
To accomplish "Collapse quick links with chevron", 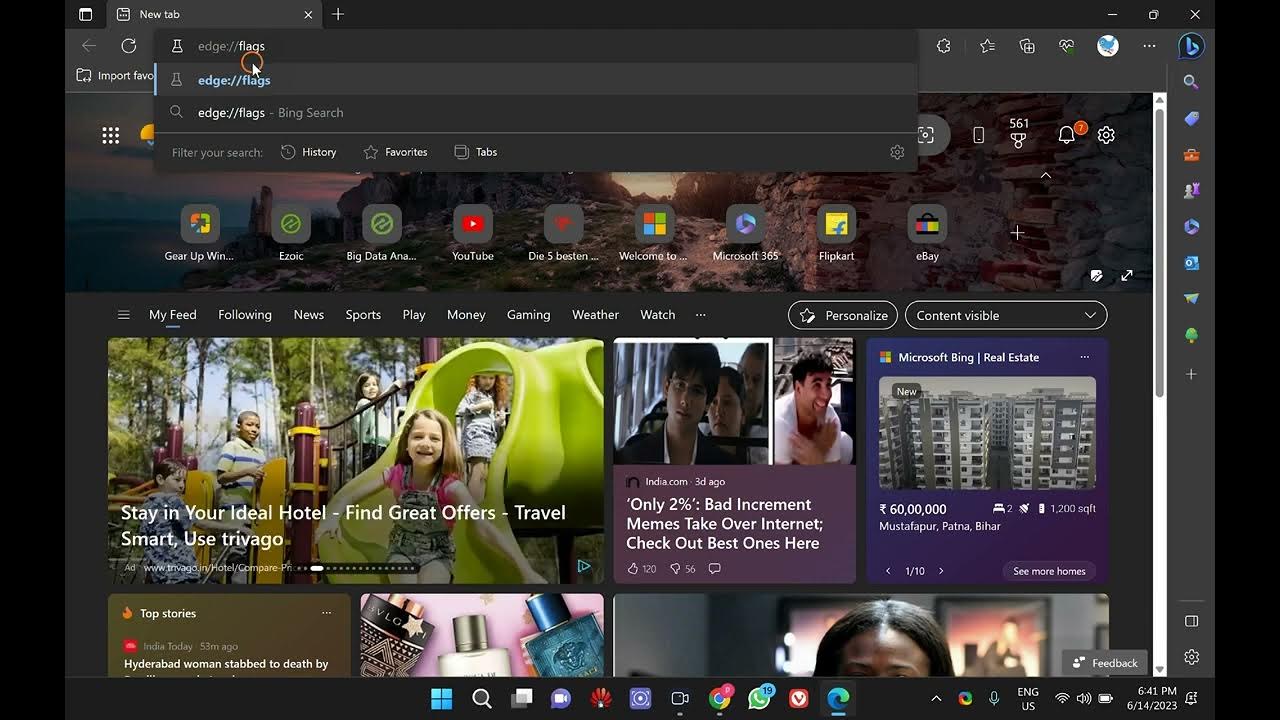I will (1045, 175).
